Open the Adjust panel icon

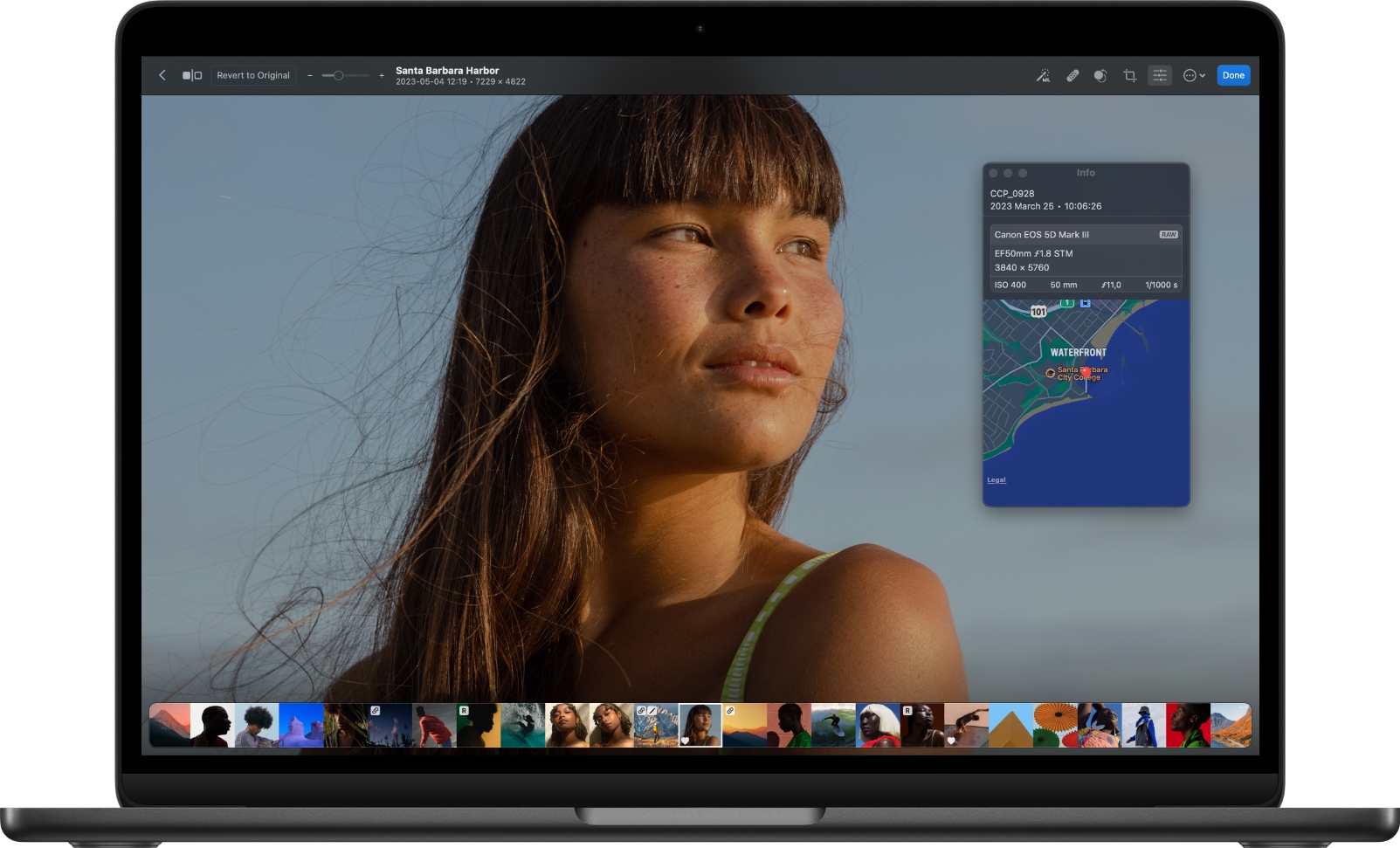1160,75
